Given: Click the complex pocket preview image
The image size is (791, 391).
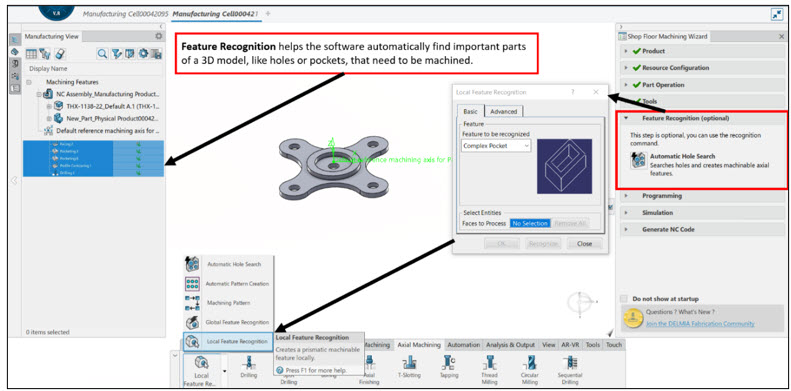Looking at the screenshot, I should (x=564, y=166).
